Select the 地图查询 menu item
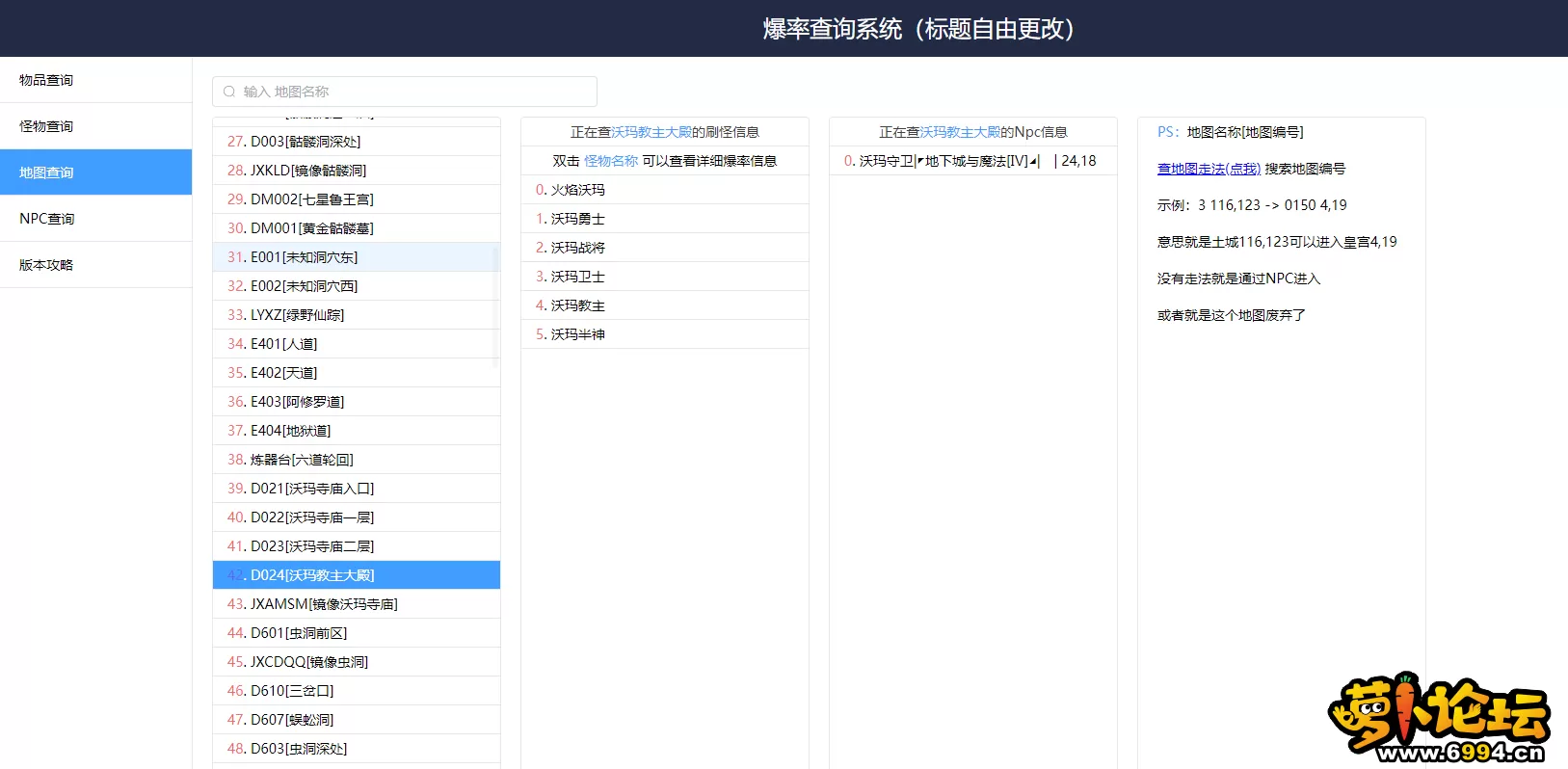The image size is (1568, 769). [x=96, y=172]
